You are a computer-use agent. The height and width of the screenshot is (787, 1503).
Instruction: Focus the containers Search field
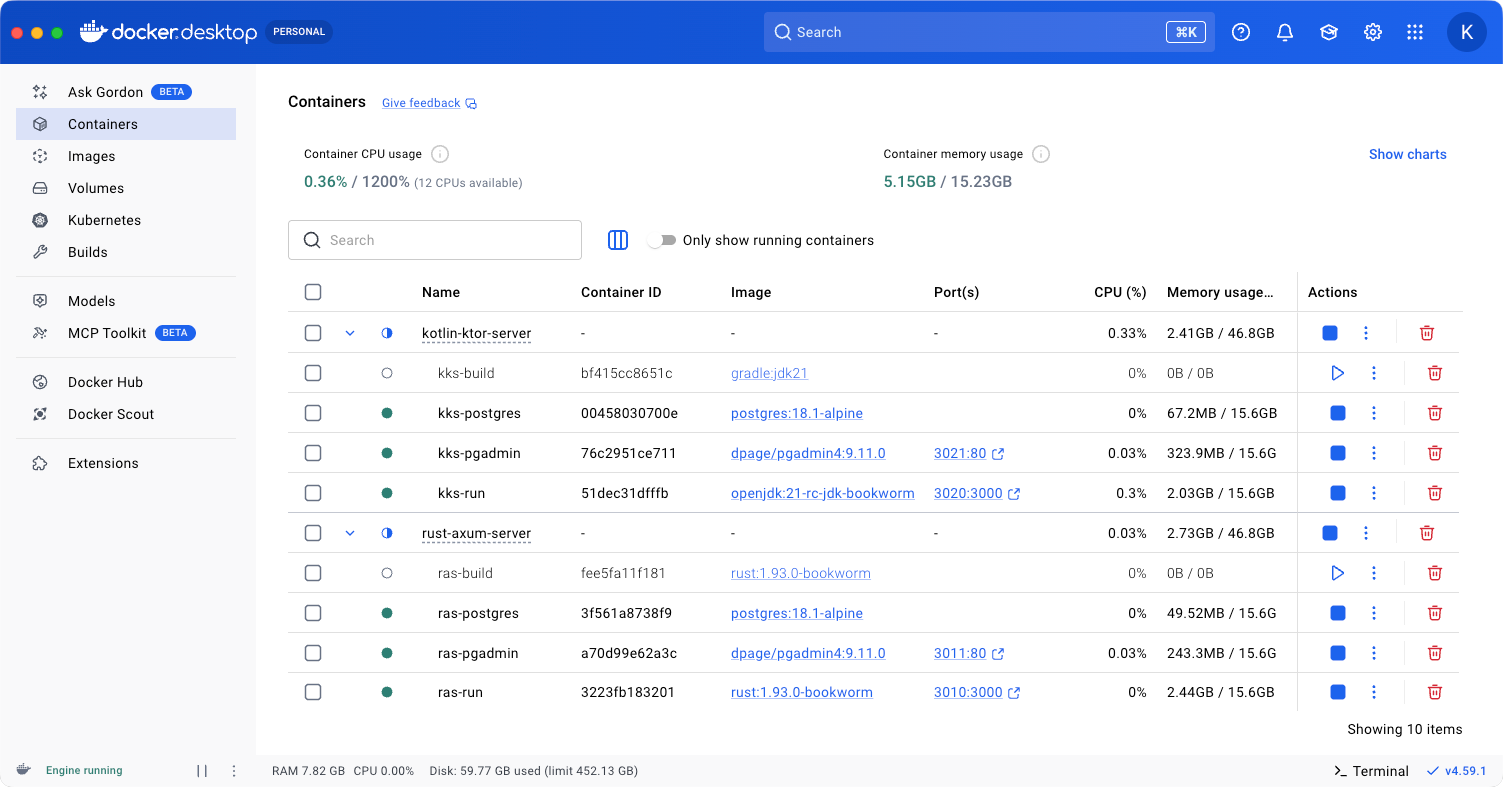pyautogui.click(x=435, y=240)
